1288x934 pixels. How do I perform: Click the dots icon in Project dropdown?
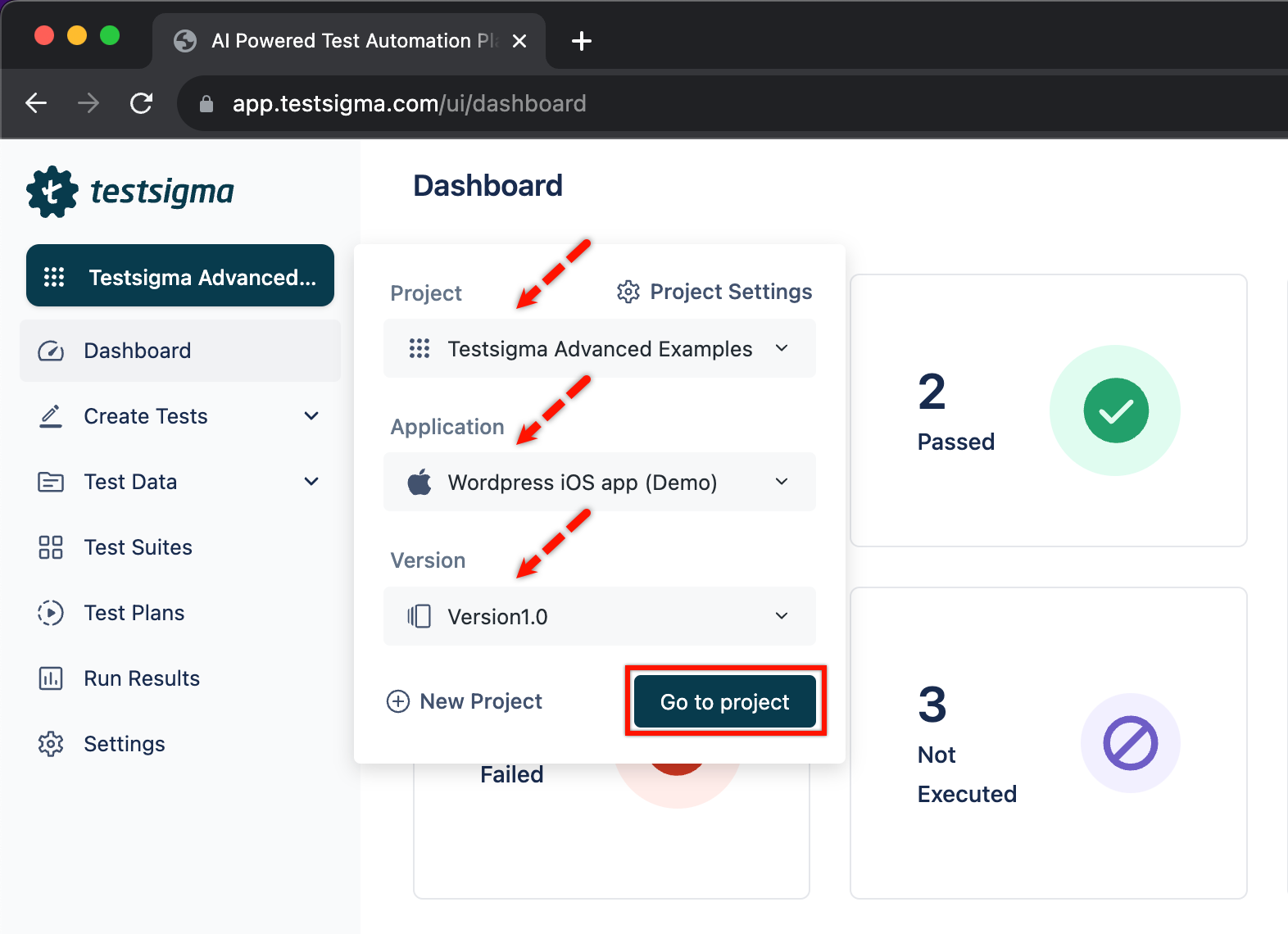[x=420, y=349]
